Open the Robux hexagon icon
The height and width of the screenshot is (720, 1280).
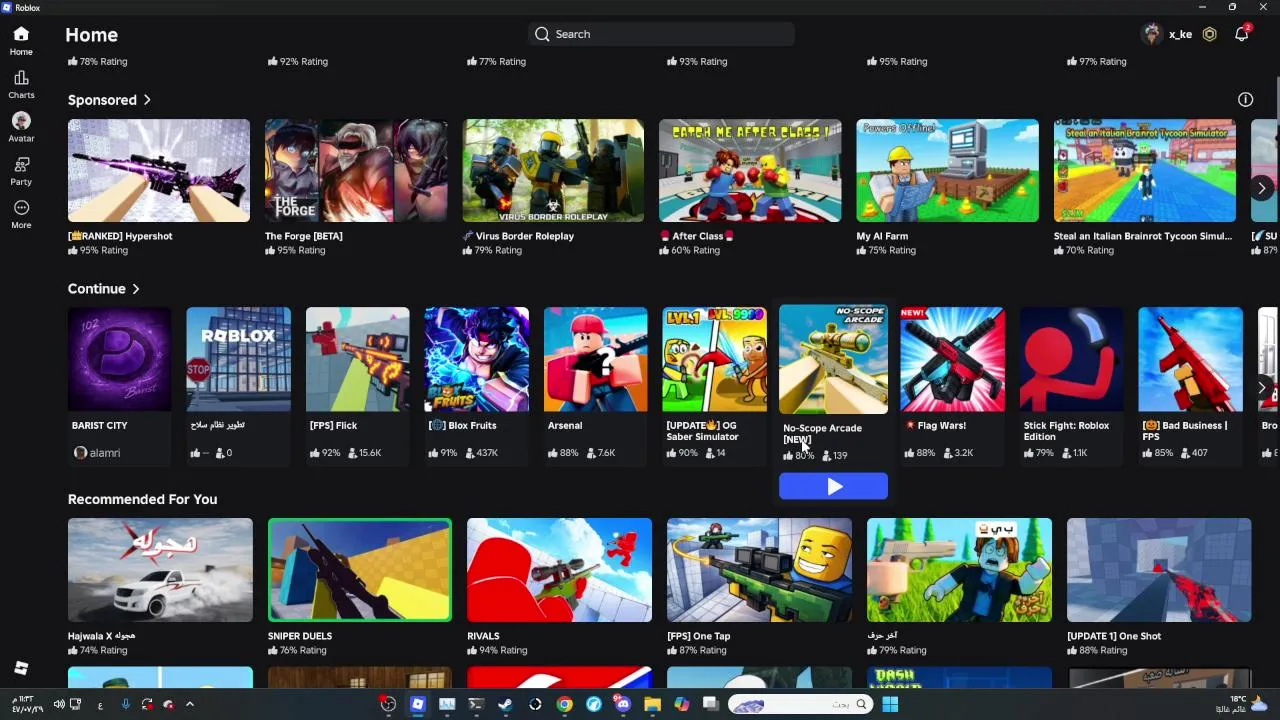point(1209,34)
